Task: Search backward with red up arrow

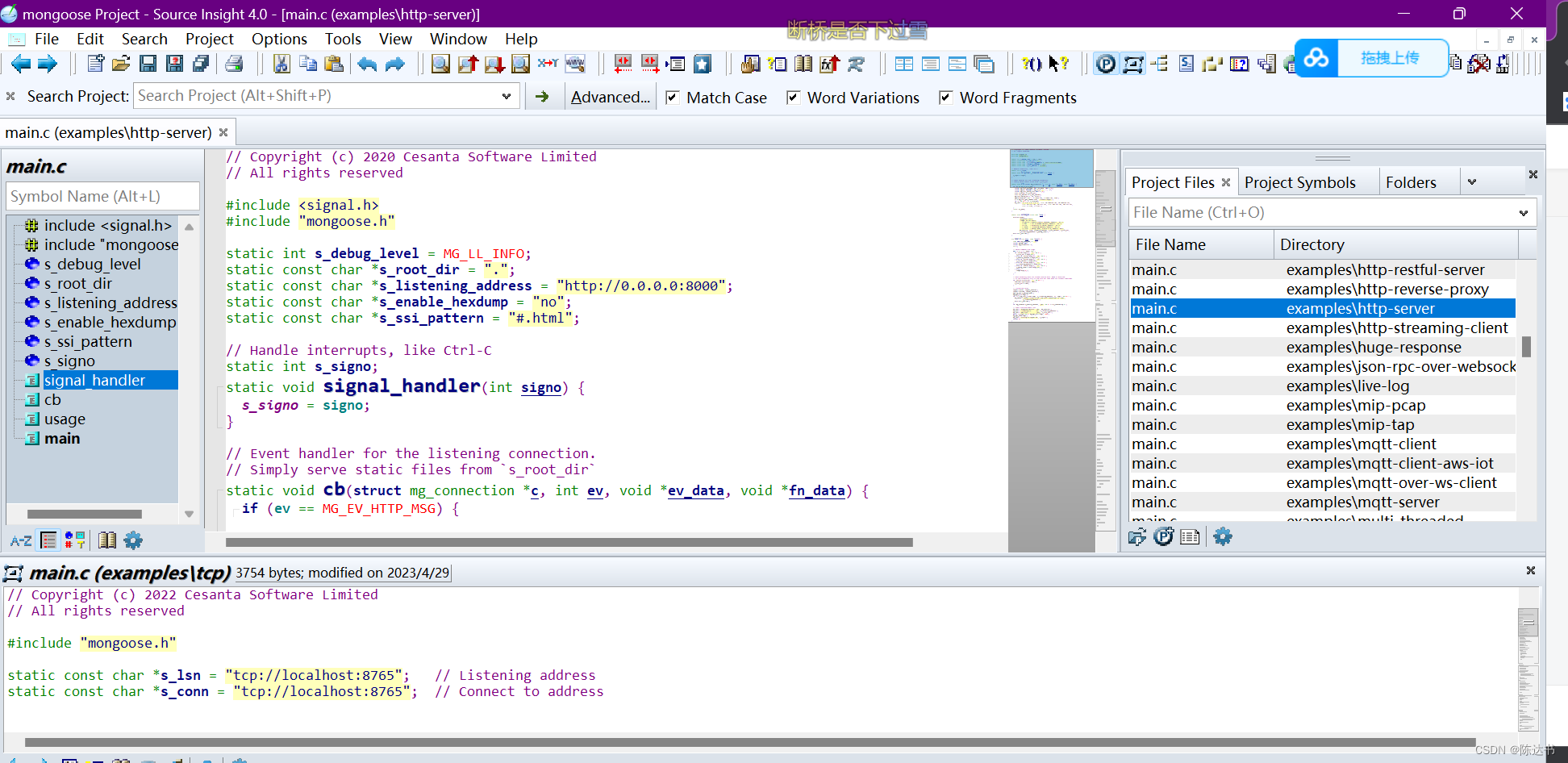Action: click(468, 64)
